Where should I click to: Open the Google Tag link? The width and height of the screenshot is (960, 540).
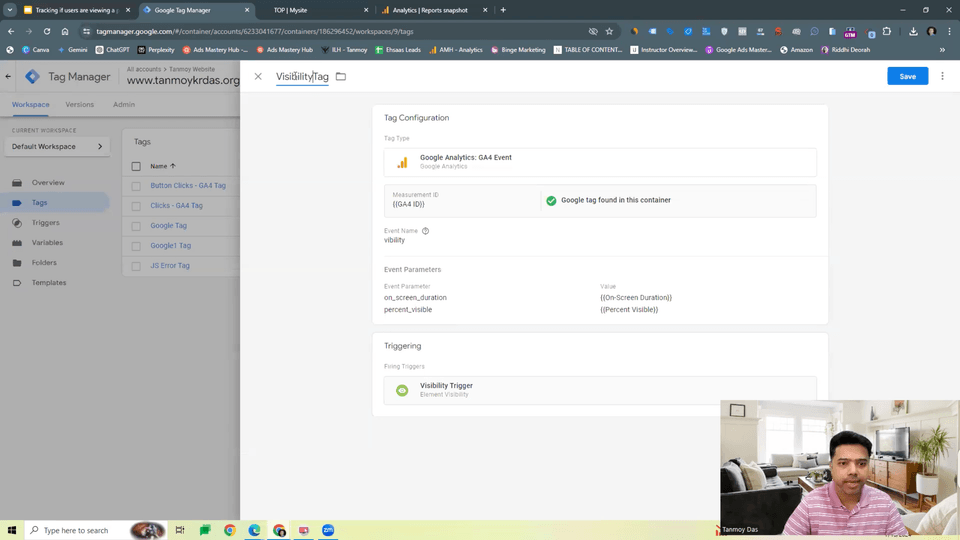coord(168,225)
